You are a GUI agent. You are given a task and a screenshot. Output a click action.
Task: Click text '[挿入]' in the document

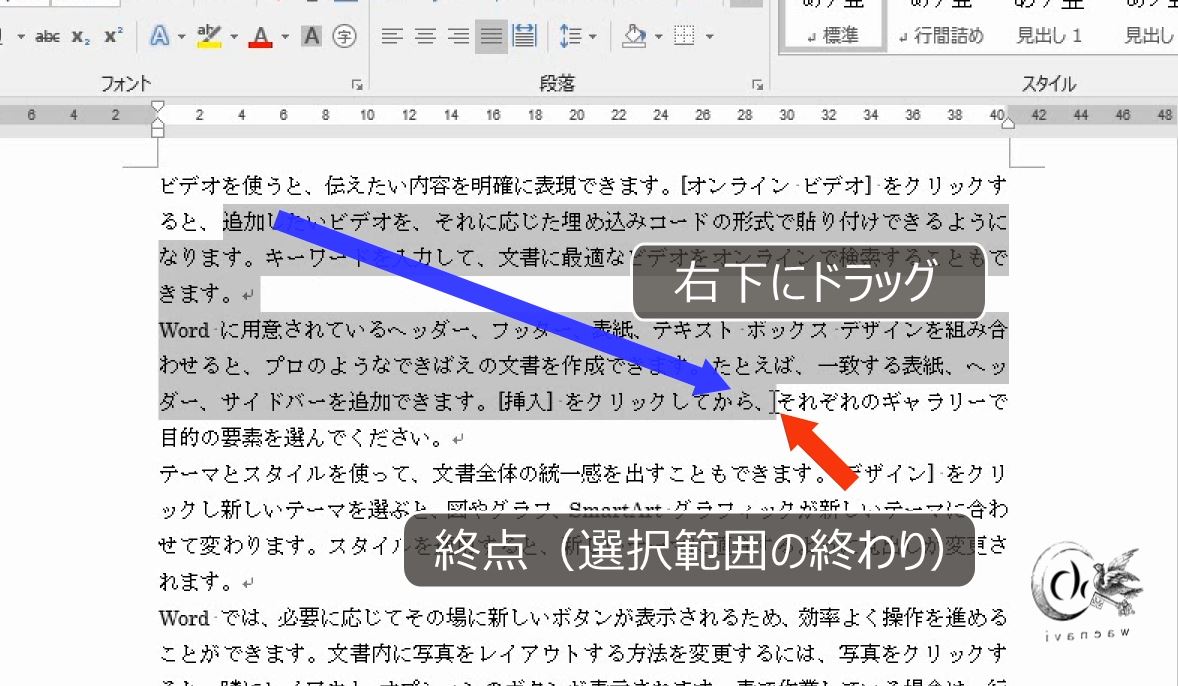point(525,402)
